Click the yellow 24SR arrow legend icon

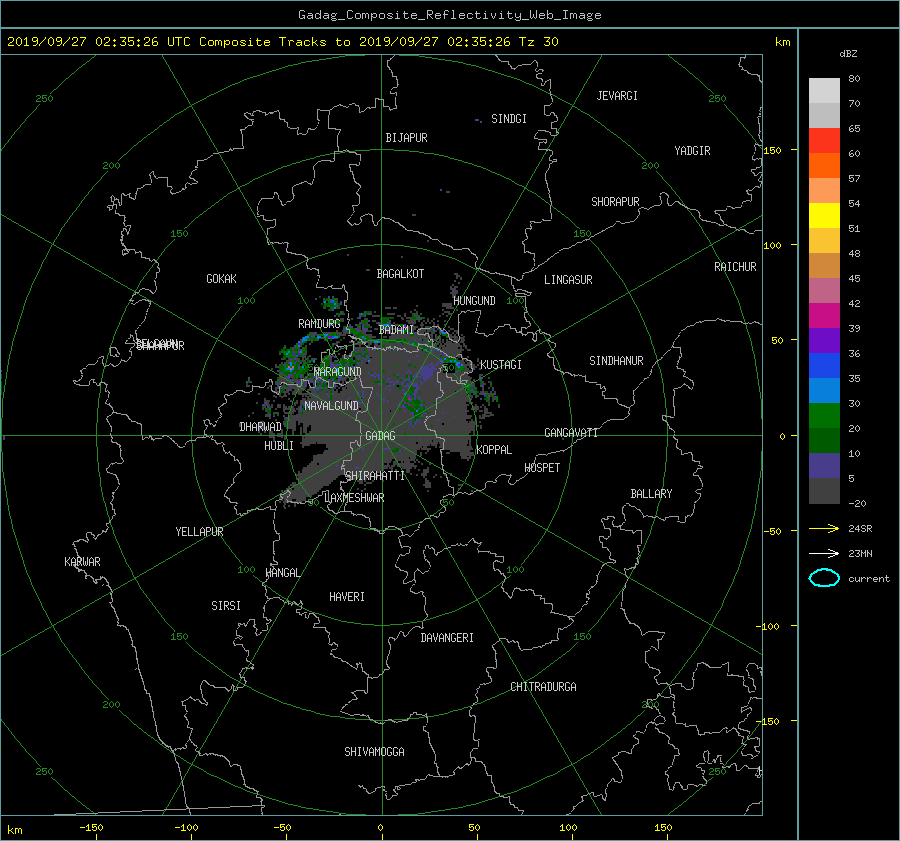click(x=824, y=528)
